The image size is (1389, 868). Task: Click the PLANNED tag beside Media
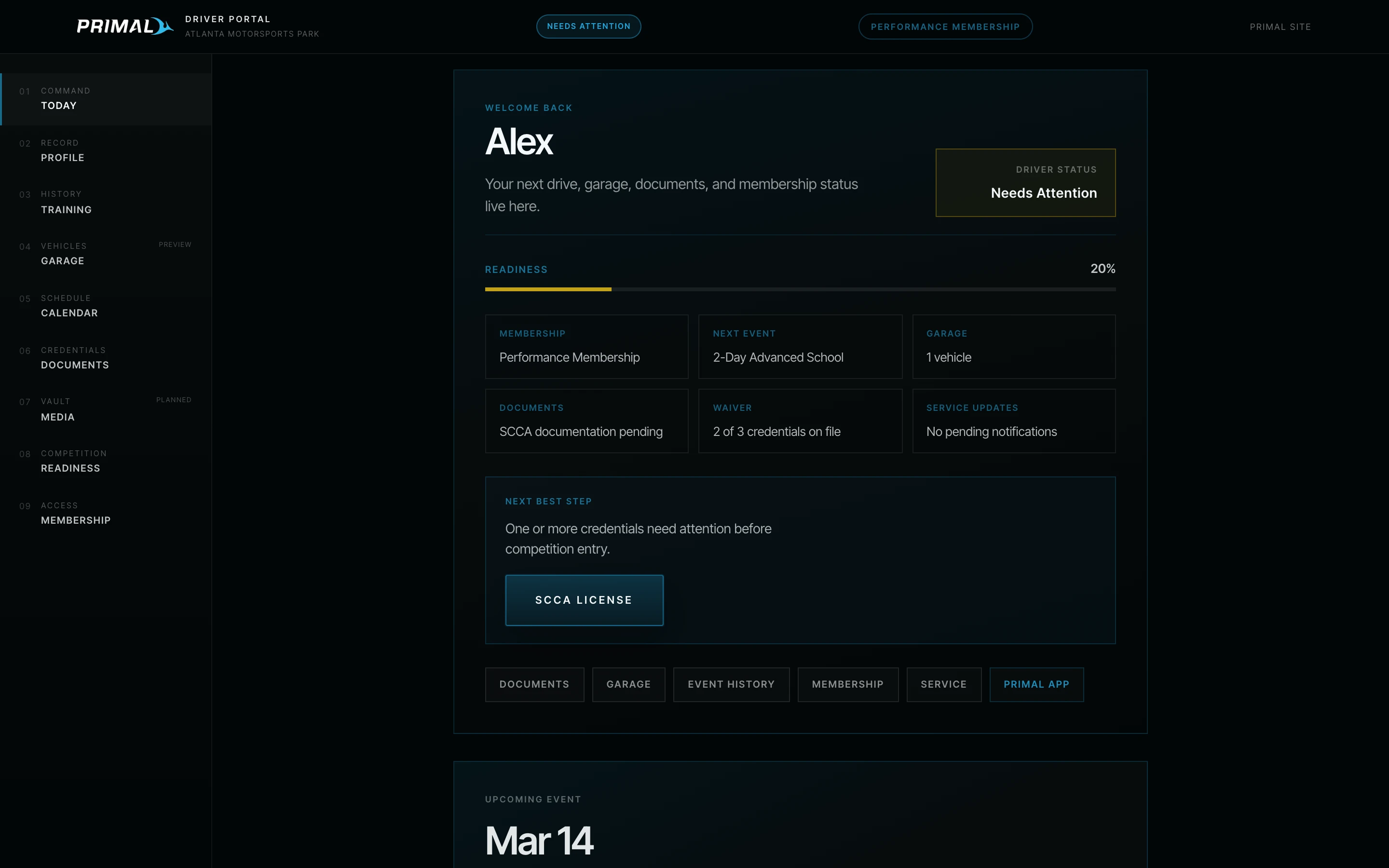click(x=174, y=400)
